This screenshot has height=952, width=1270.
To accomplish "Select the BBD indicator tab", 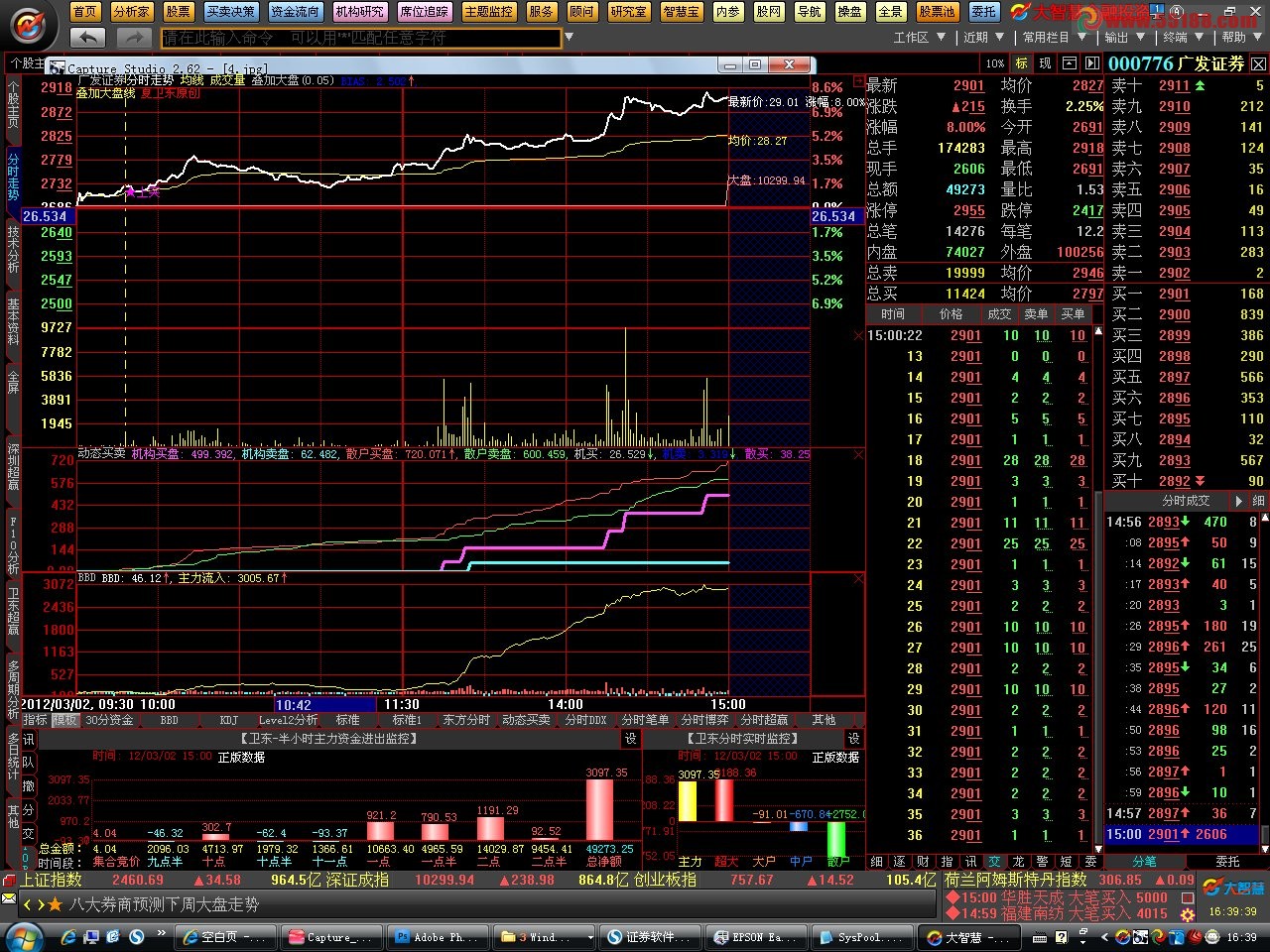I will [170, 720].
